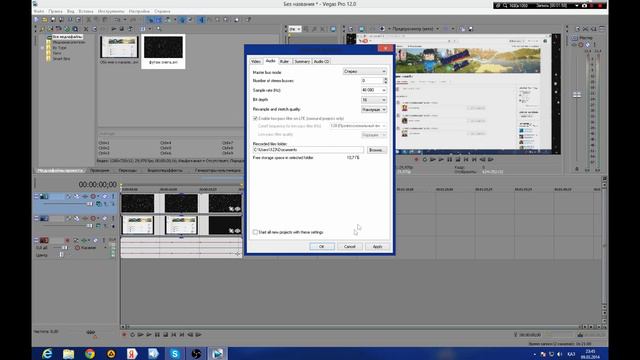
Task: Click the Remove Selected Media X icon
Action: pyautogui.click(x=86, y=29)
